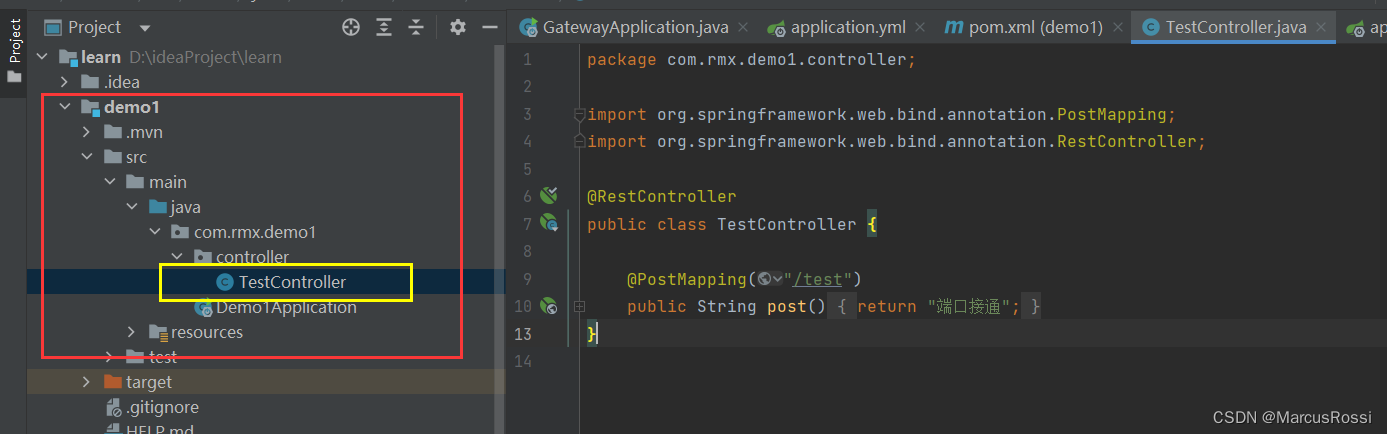This screenshot has height=434, width=1387.
Task: Expand the resources folder
Action: 131,332
